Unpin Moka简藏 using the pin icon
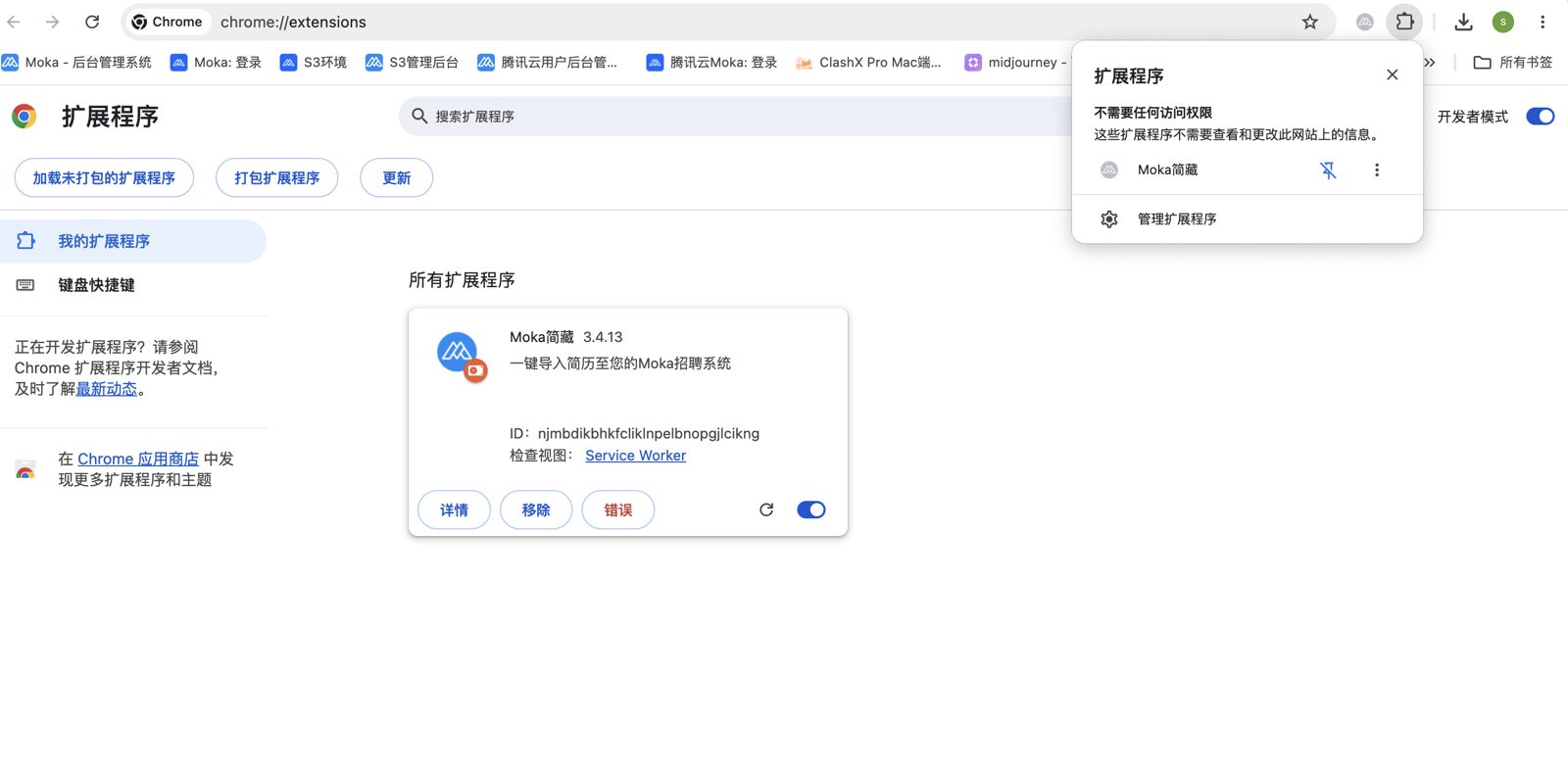The image size is (1568, 775). click(1328, 170)
